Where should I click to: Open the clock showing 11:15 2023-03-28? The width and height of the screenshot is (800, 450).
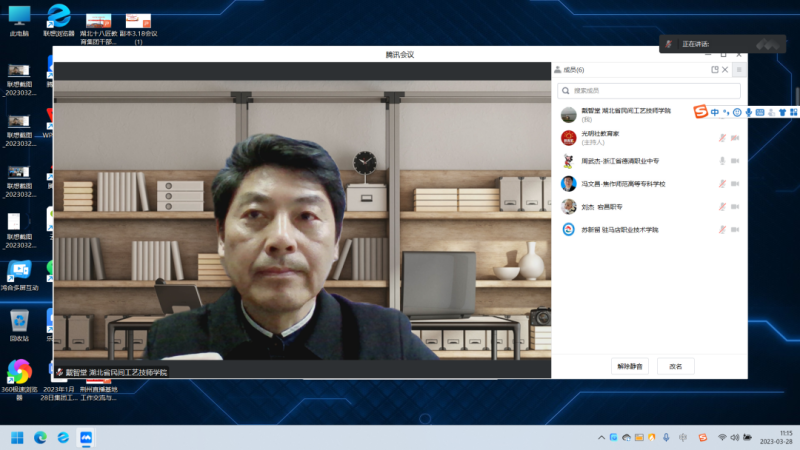777,437
